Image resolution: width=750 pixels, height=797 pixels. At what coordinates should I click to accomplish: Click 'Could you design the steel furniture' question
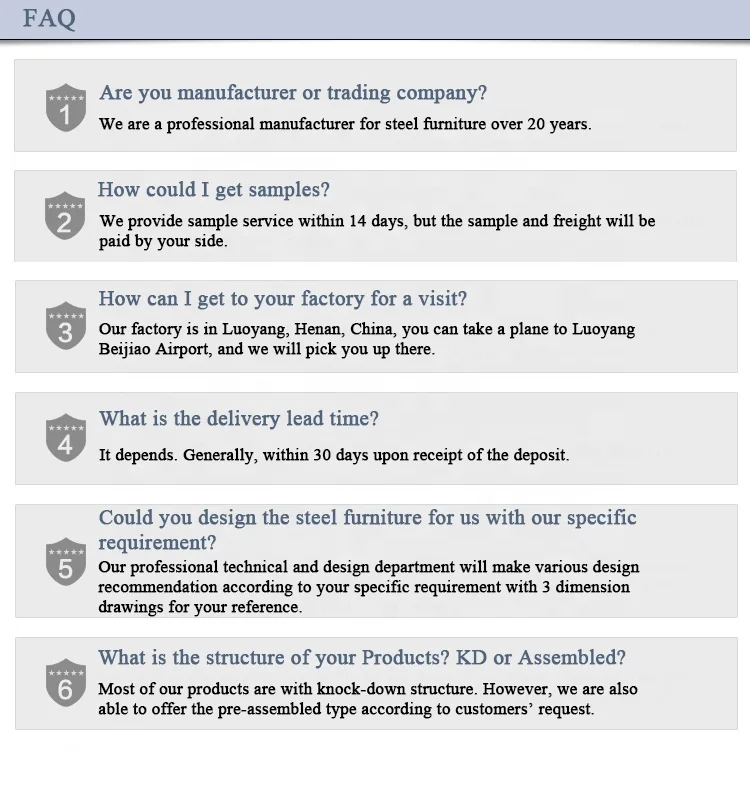(x=367, y=530)
